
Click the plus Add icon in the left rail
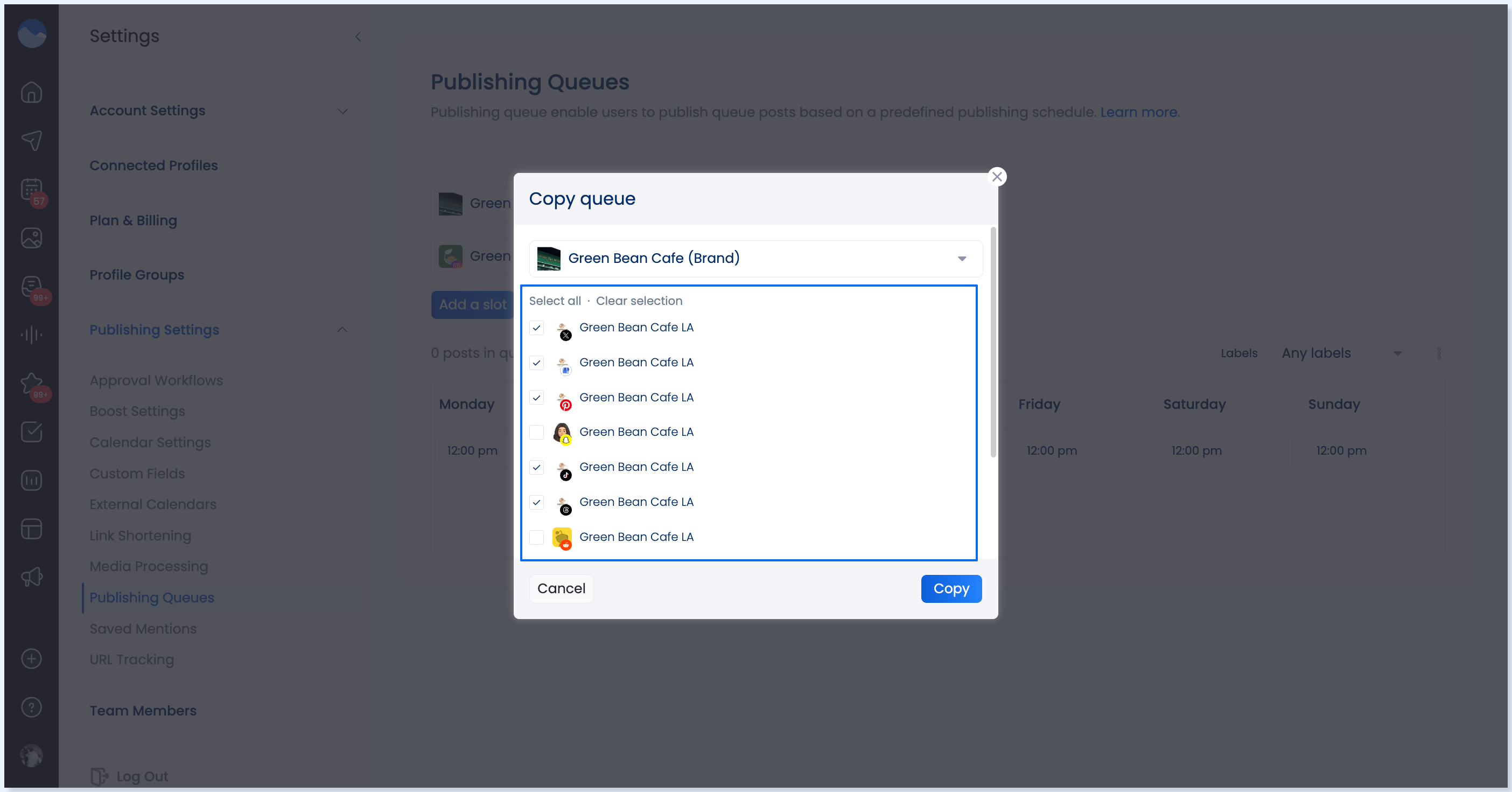[x=31, y=659]
